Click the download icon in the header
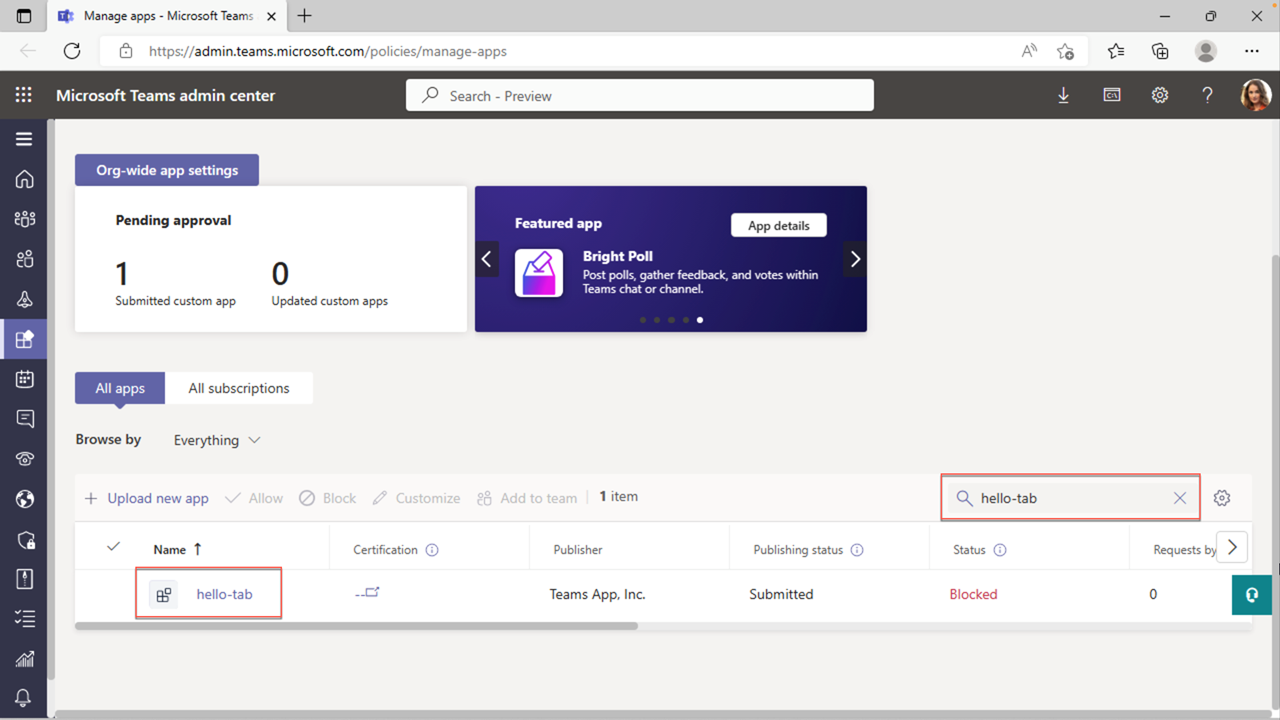 coord(1063,95)
